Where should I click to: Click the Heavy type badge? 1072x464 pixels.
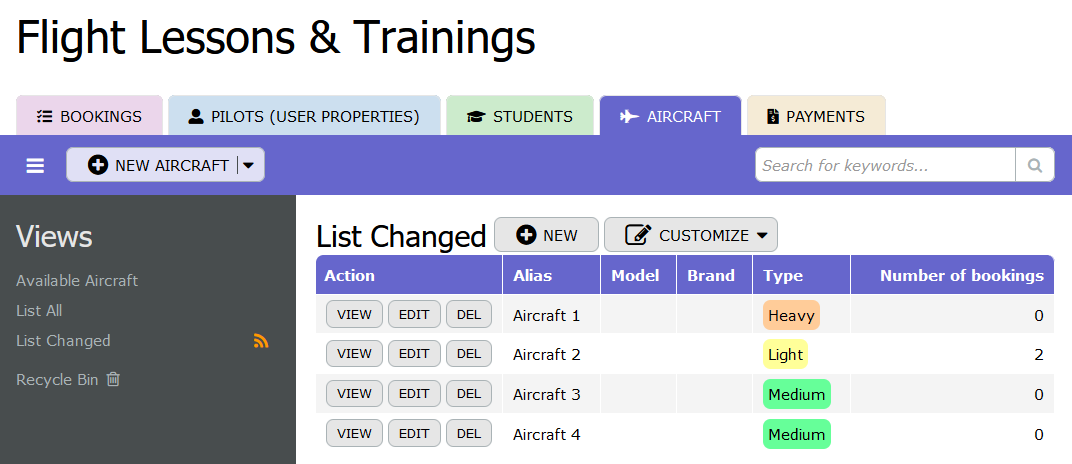(x=791, y=316)
